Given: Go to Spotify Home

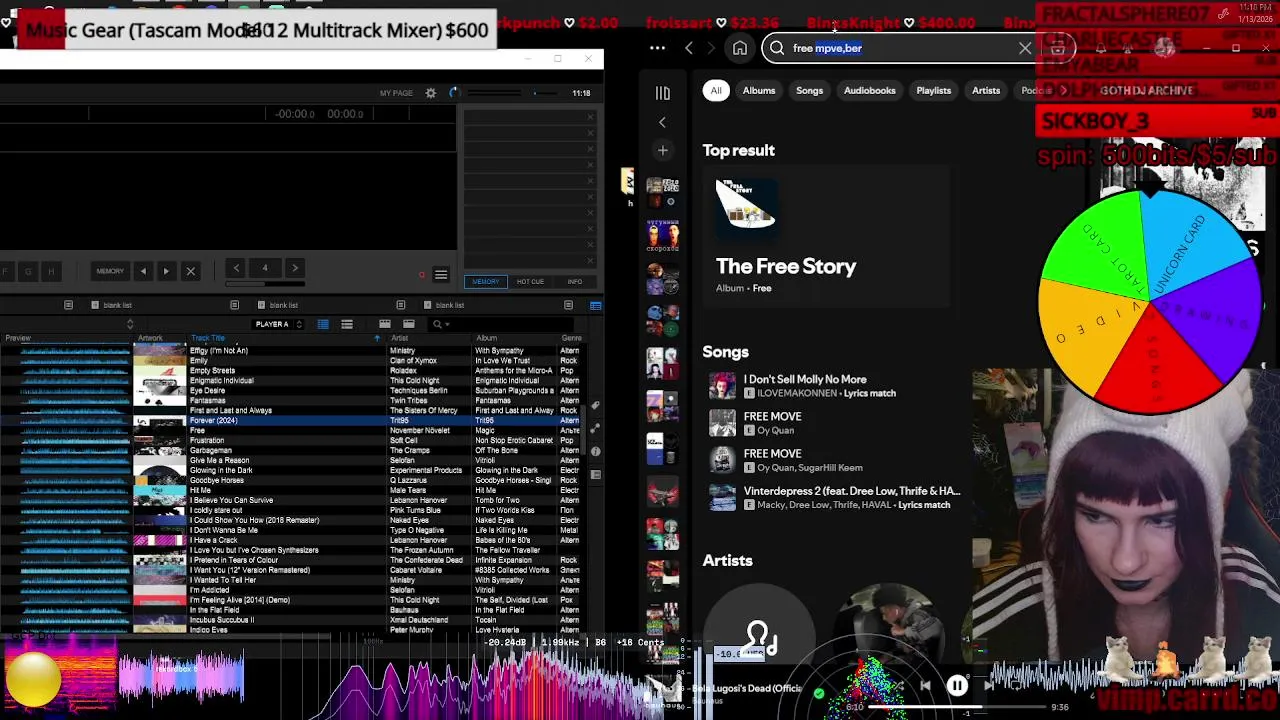Looking at the screenshot, I should [x=740, y=48].
